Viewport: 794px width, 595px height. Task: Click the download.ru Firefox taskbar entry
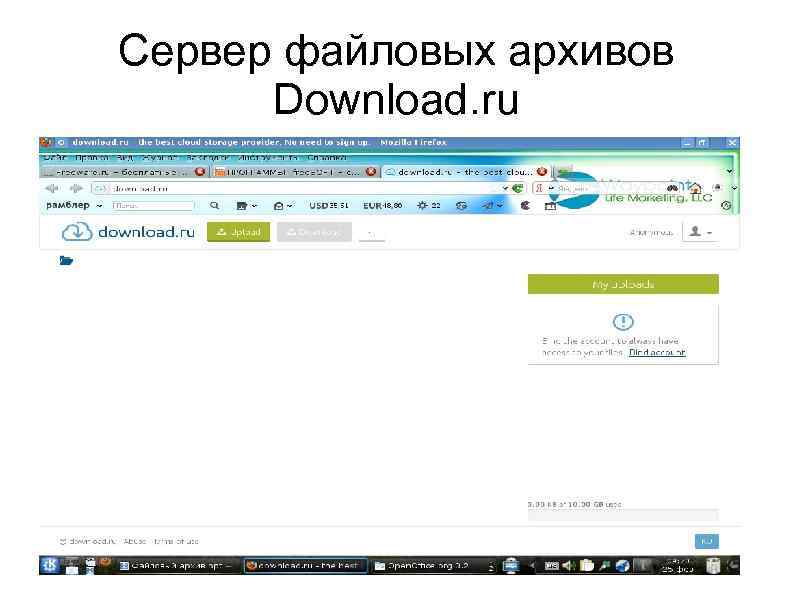click(305, 566)
